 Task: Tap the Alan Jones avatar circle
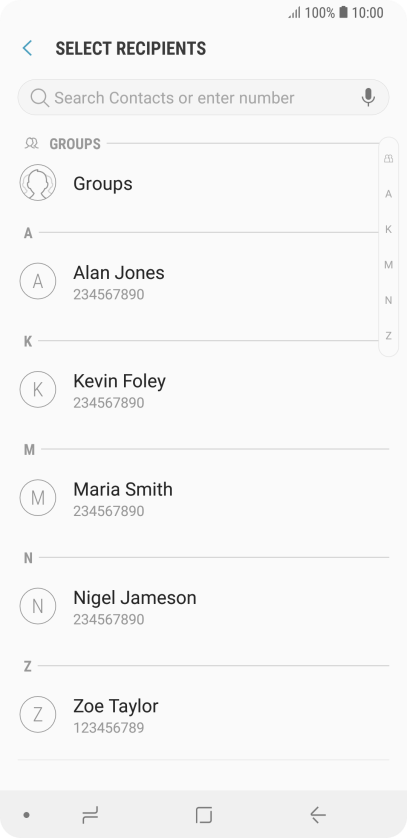pyautogui.click(x=38, y=281)
